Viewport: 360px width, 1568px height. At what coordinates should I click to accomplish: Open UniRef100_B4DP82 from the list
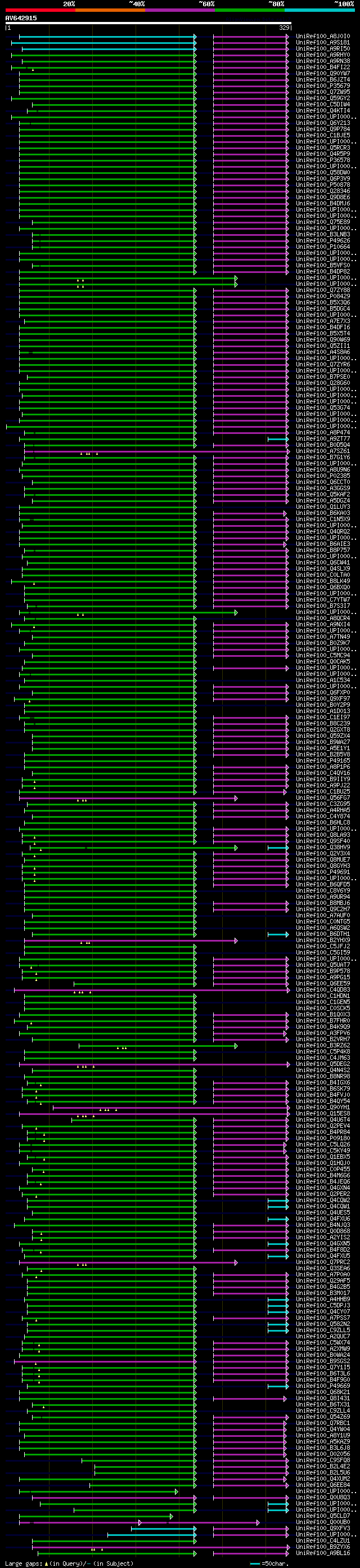(x=323, y=271)
